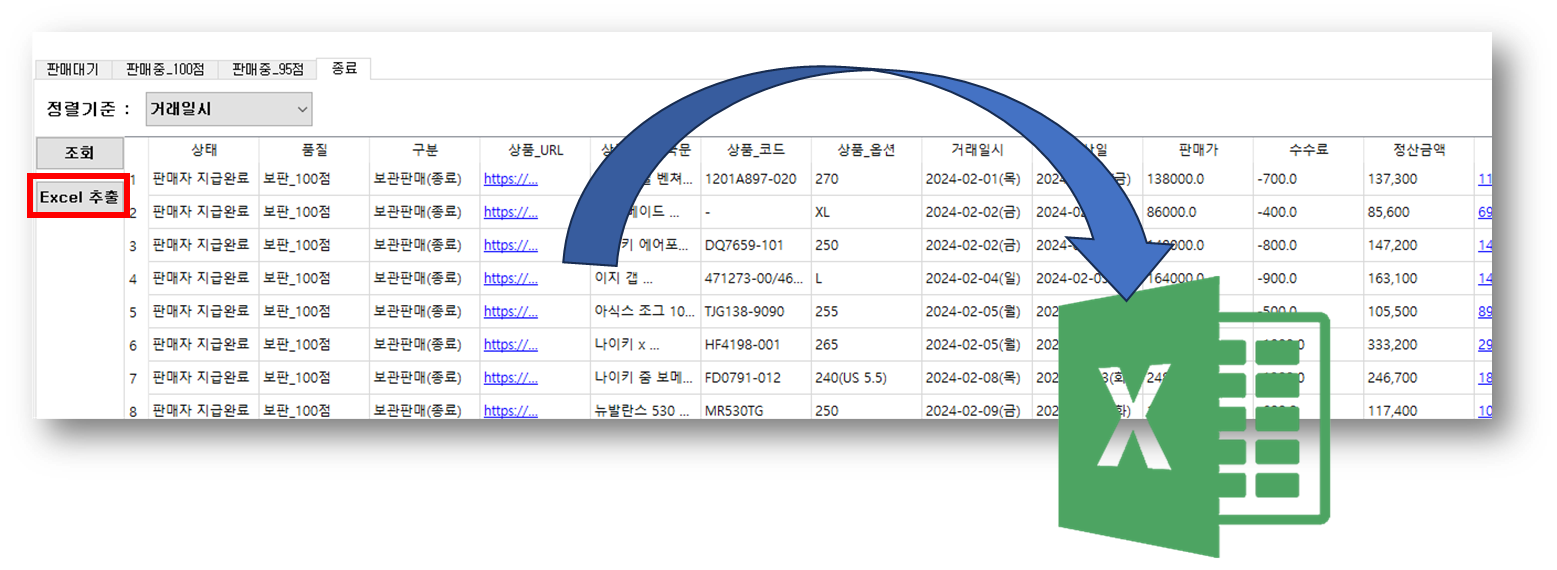Screen dimensions: 1557x570
Task: Open the https link in row 3
Action: click(511, 245)
